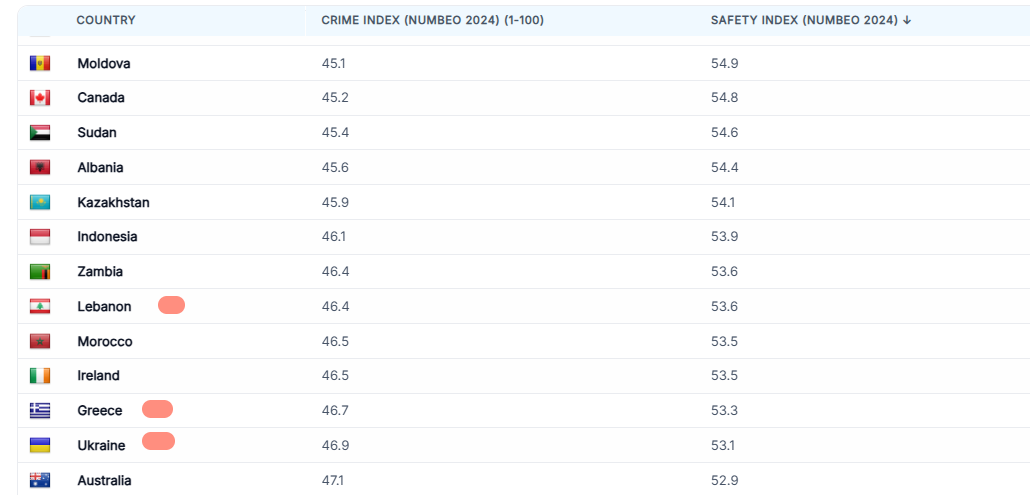This screenshot has height=495, width=1030.
Task: Sort by Country column header
Action: point(106,20)
